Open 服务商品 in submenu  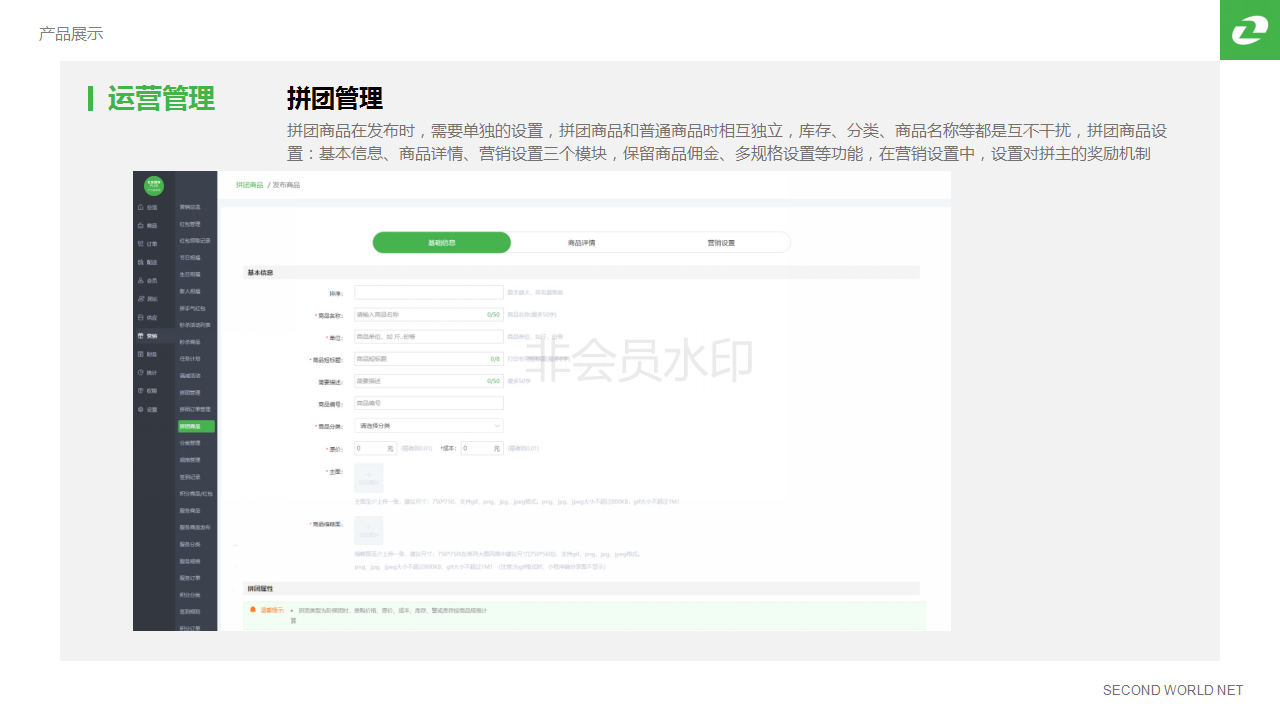click(x=190, y=511)
